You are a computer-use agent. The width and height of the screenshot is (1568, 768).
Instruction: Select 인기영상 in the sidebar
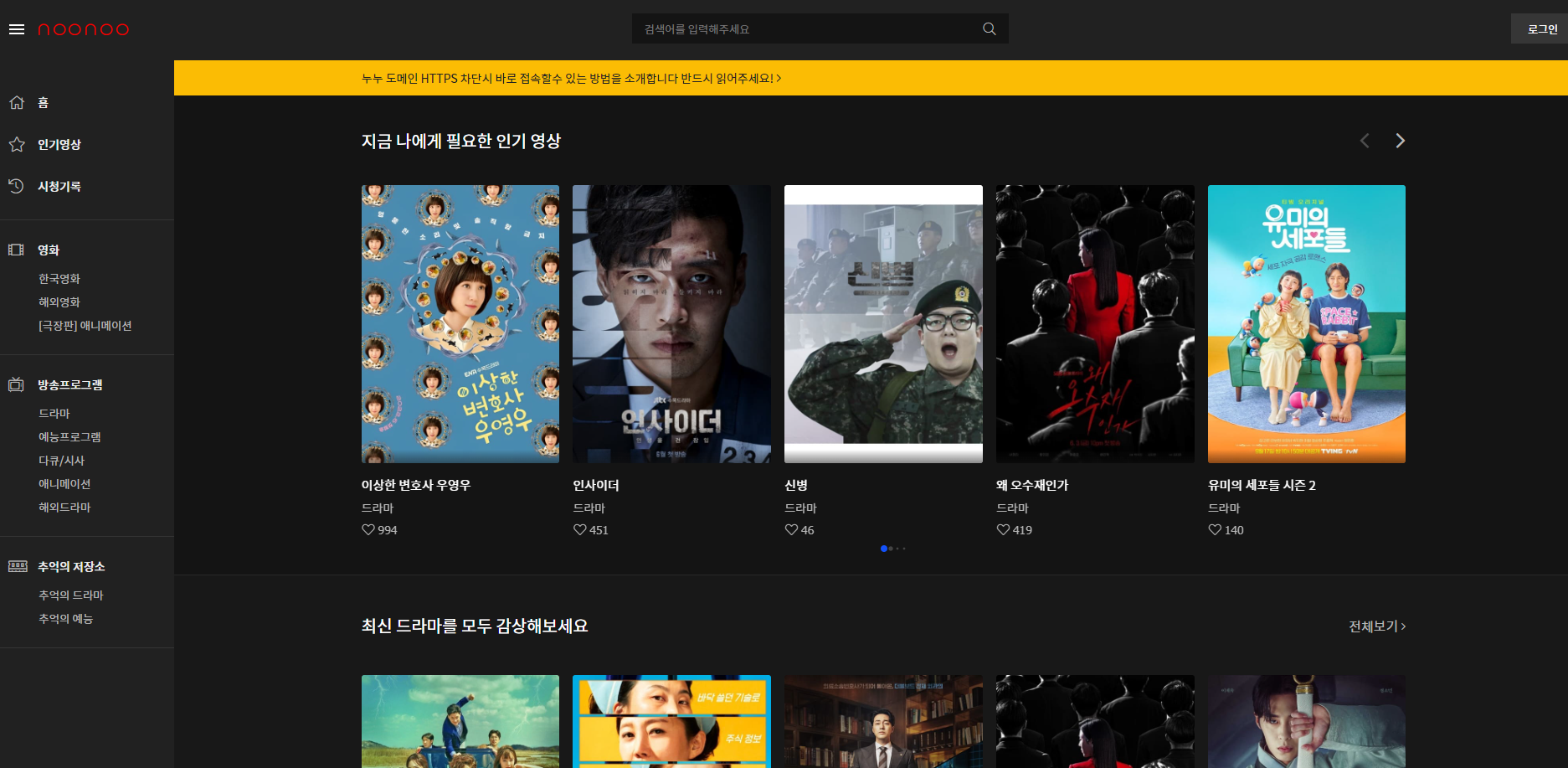[x=59, y=144]
